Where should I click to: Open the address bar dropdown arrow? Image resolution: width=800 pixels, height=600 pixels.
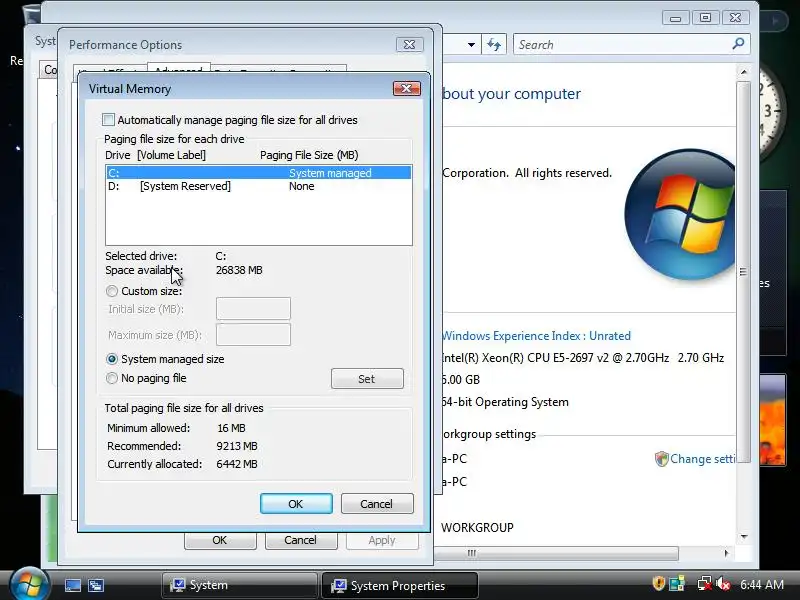click(471, 45)
